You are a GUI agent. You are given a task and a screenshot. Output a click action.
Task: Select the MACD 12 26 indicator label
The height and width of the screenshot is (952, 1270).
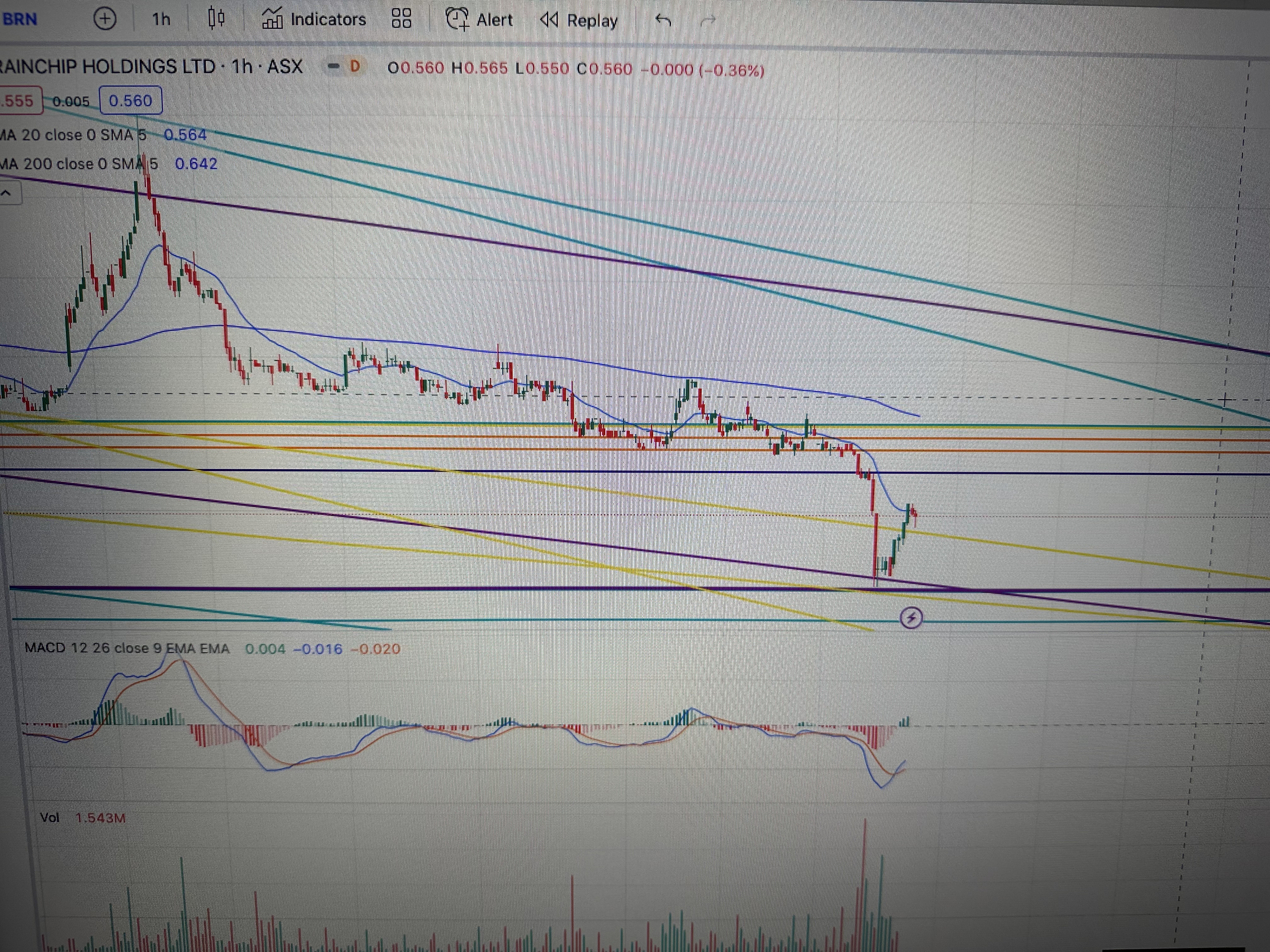(127, 649)
